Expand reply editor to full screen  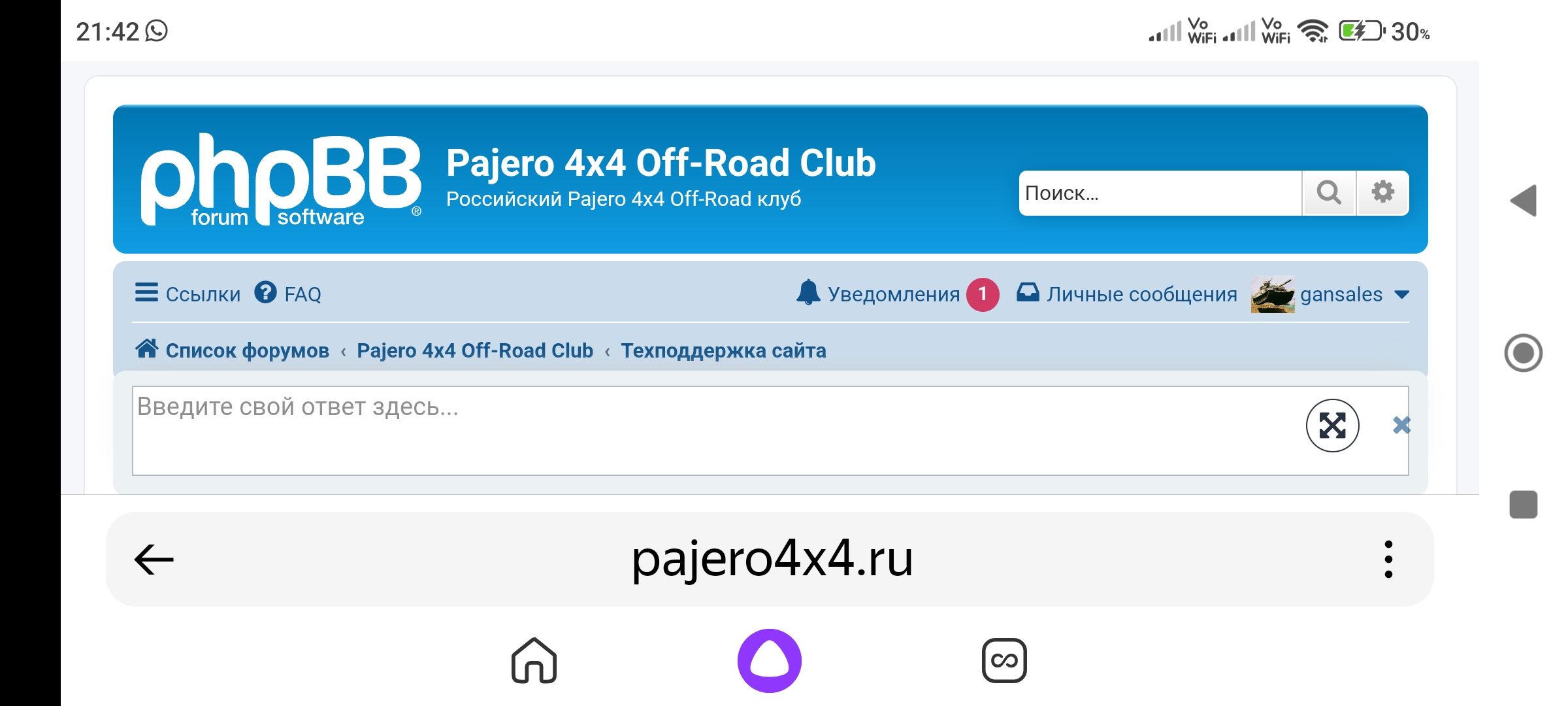point(1333,426)
